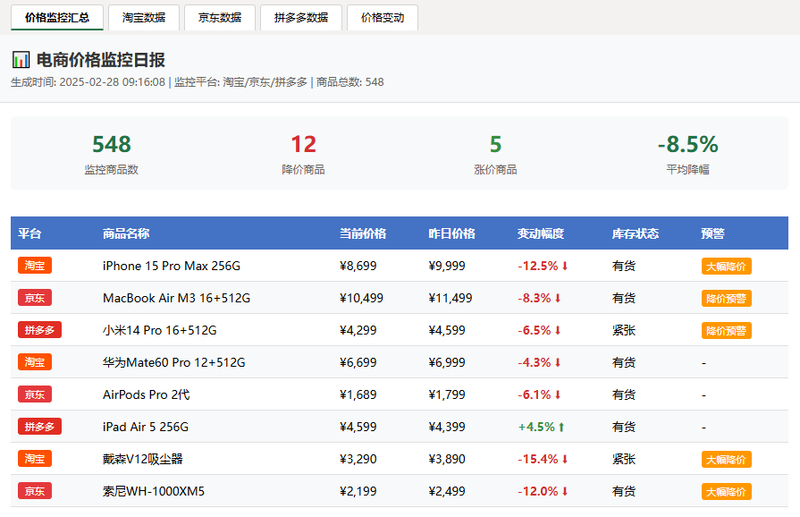The image size is (800, 517).
Task: Click the current price ¥1,689
Action: 358,395
